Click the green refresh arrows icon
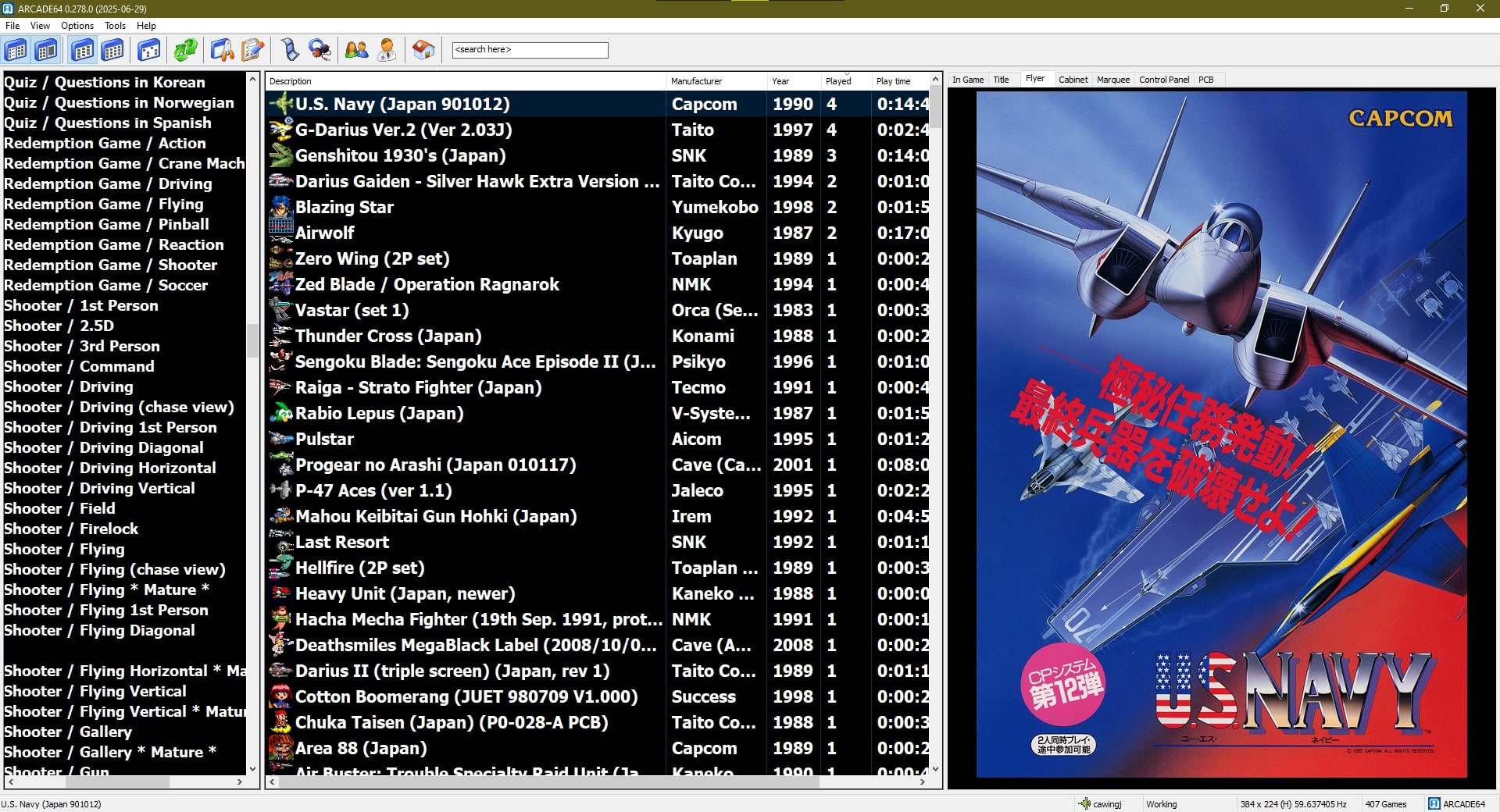Screen dimensions: 1500x812 185,51
